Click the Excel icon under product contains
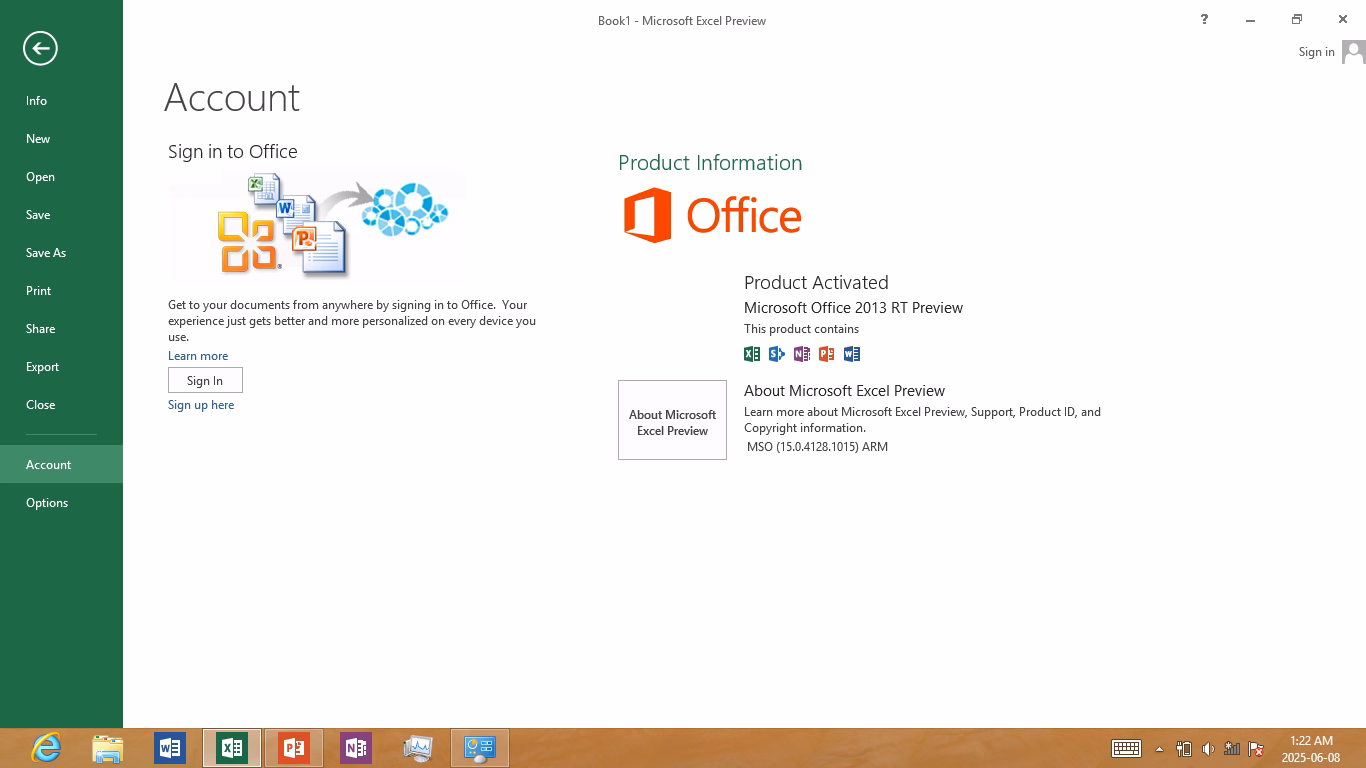The image size is (1366, 768). (x=752, y=354)
